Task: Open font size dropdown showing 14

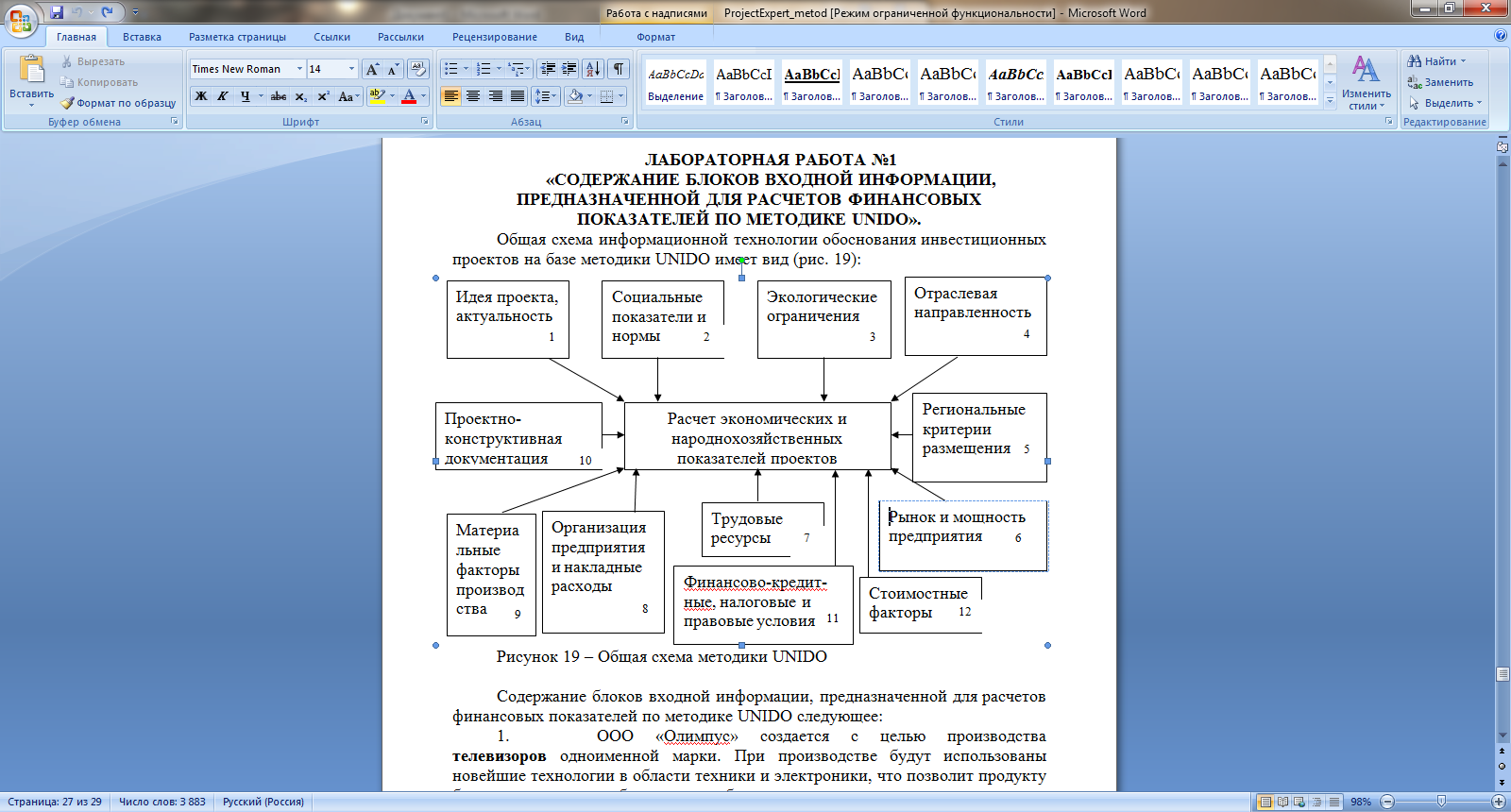Action: click(x=351, y=69)
